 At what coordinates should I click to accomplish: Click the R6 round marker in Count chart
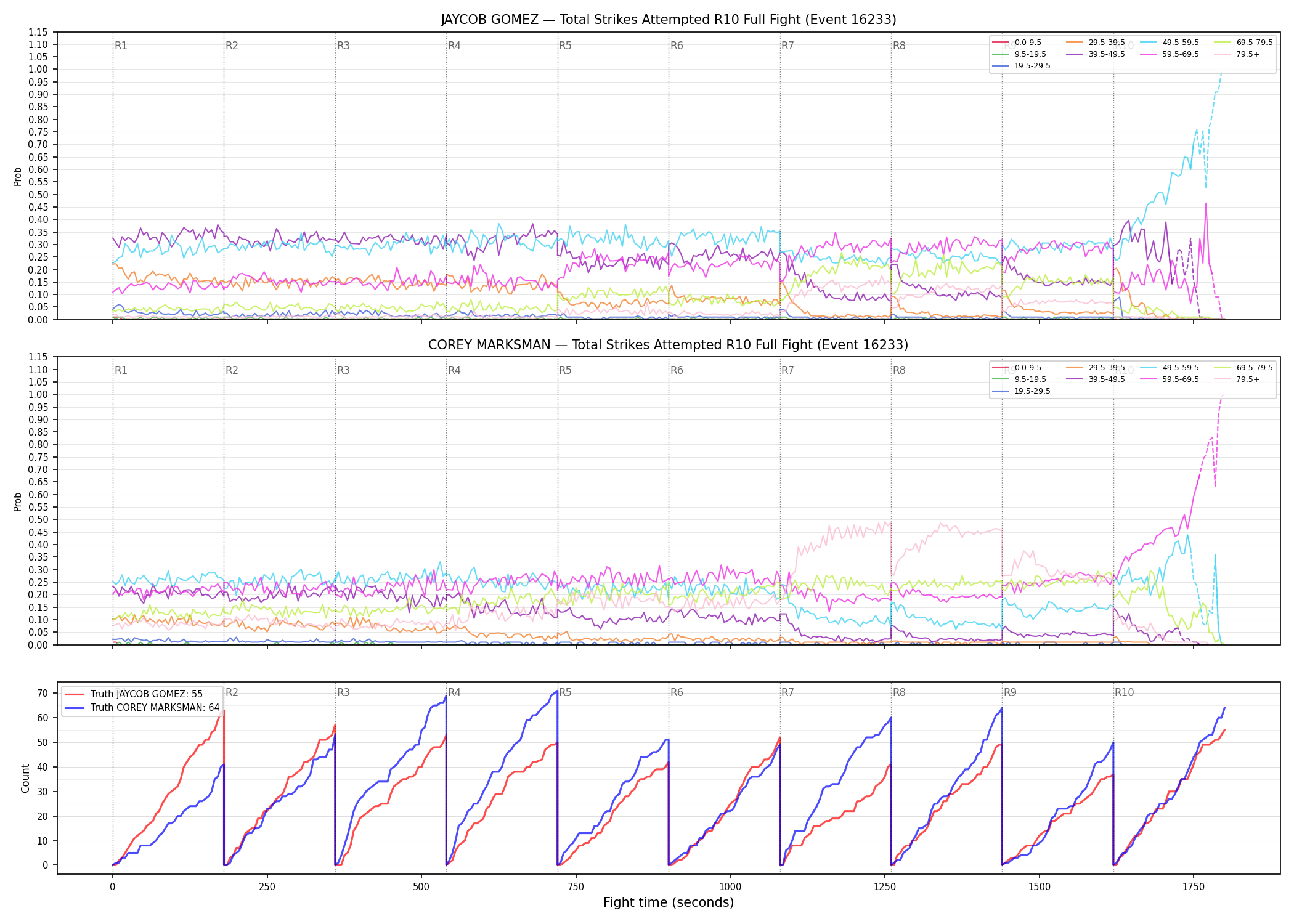(677, 692)
